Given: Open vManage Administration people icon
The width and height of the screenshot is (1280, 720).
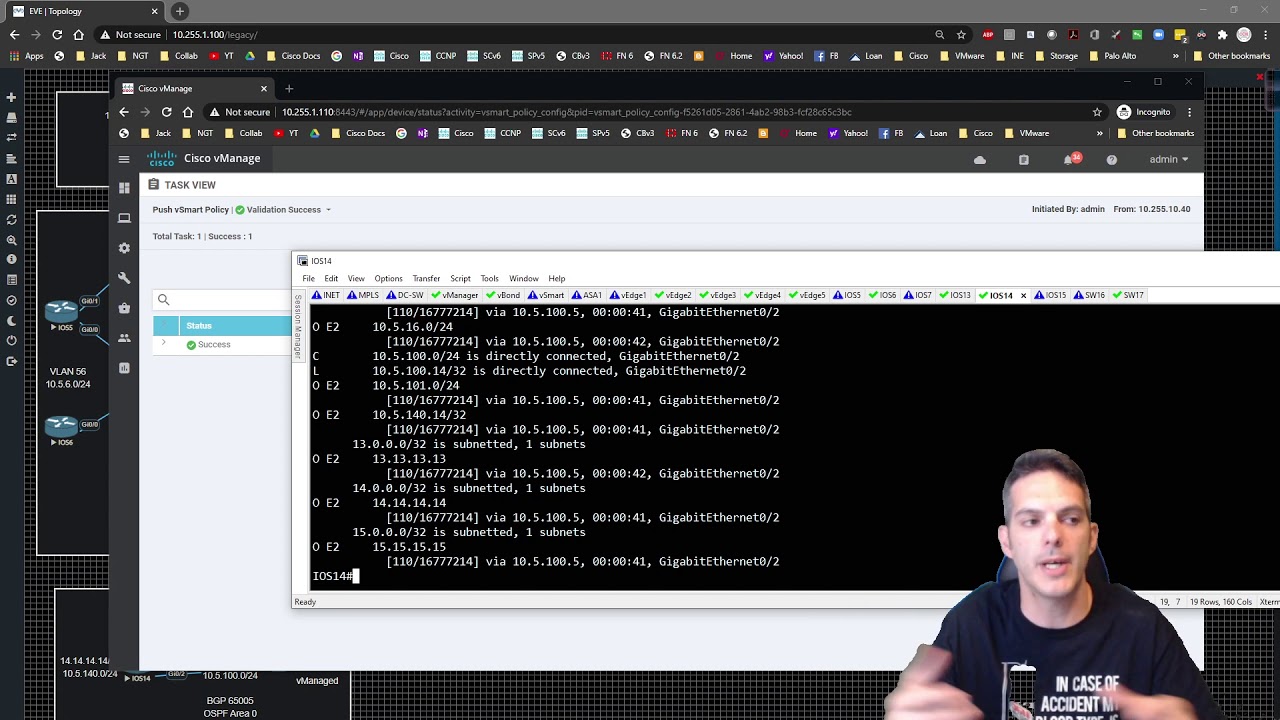Looking at the screenshot, I should pos(124,338).
